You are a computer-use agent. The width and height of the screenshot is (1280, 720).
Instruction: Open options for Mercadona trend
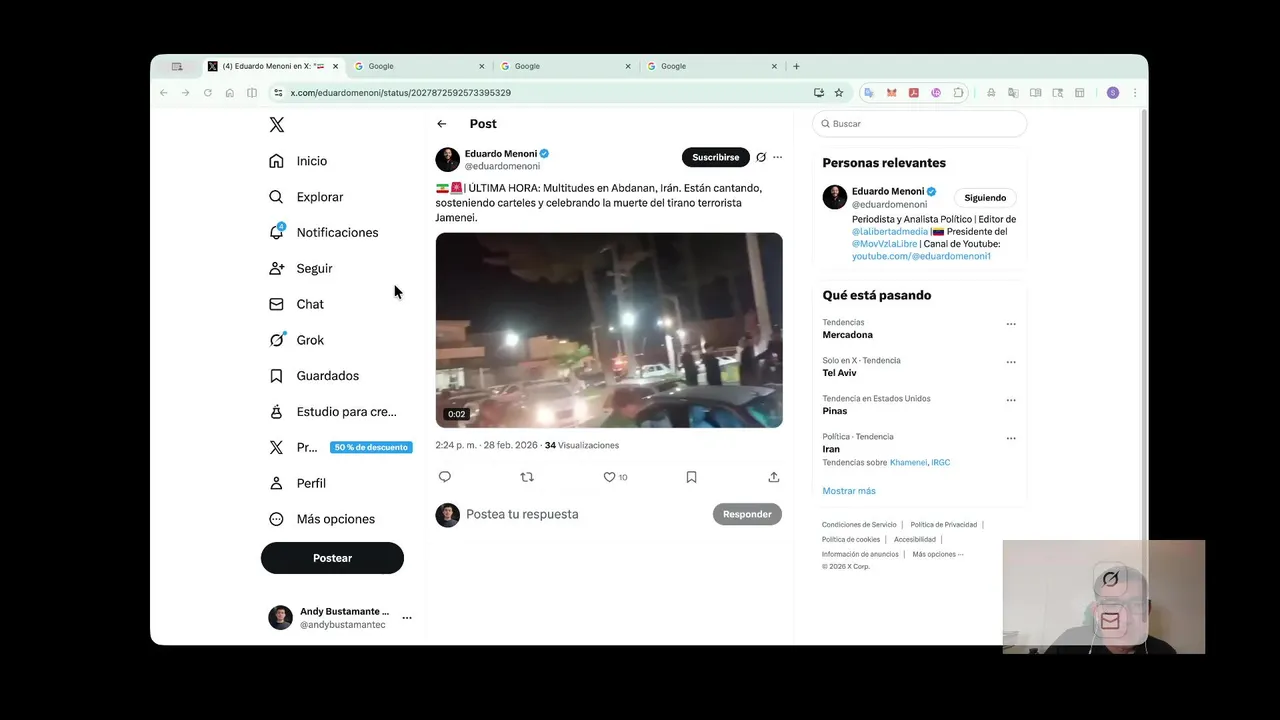(x=1011, y=324)
